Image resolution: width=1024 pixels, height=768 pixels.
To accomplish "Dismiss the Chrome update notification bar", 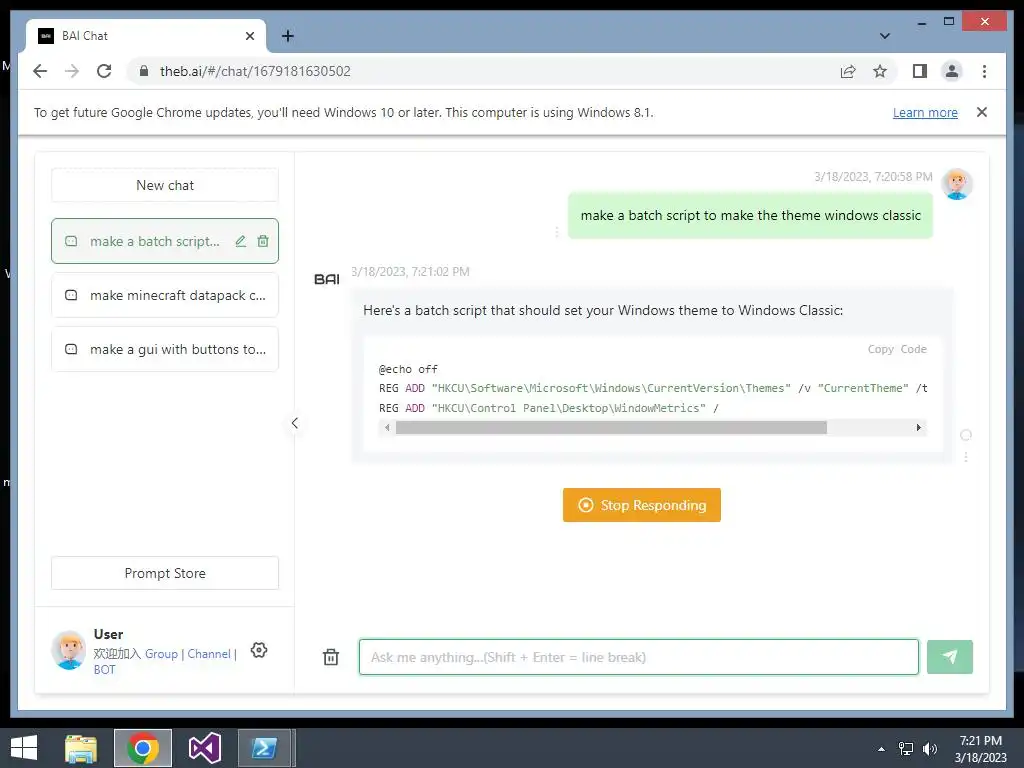I will point(982,112).
